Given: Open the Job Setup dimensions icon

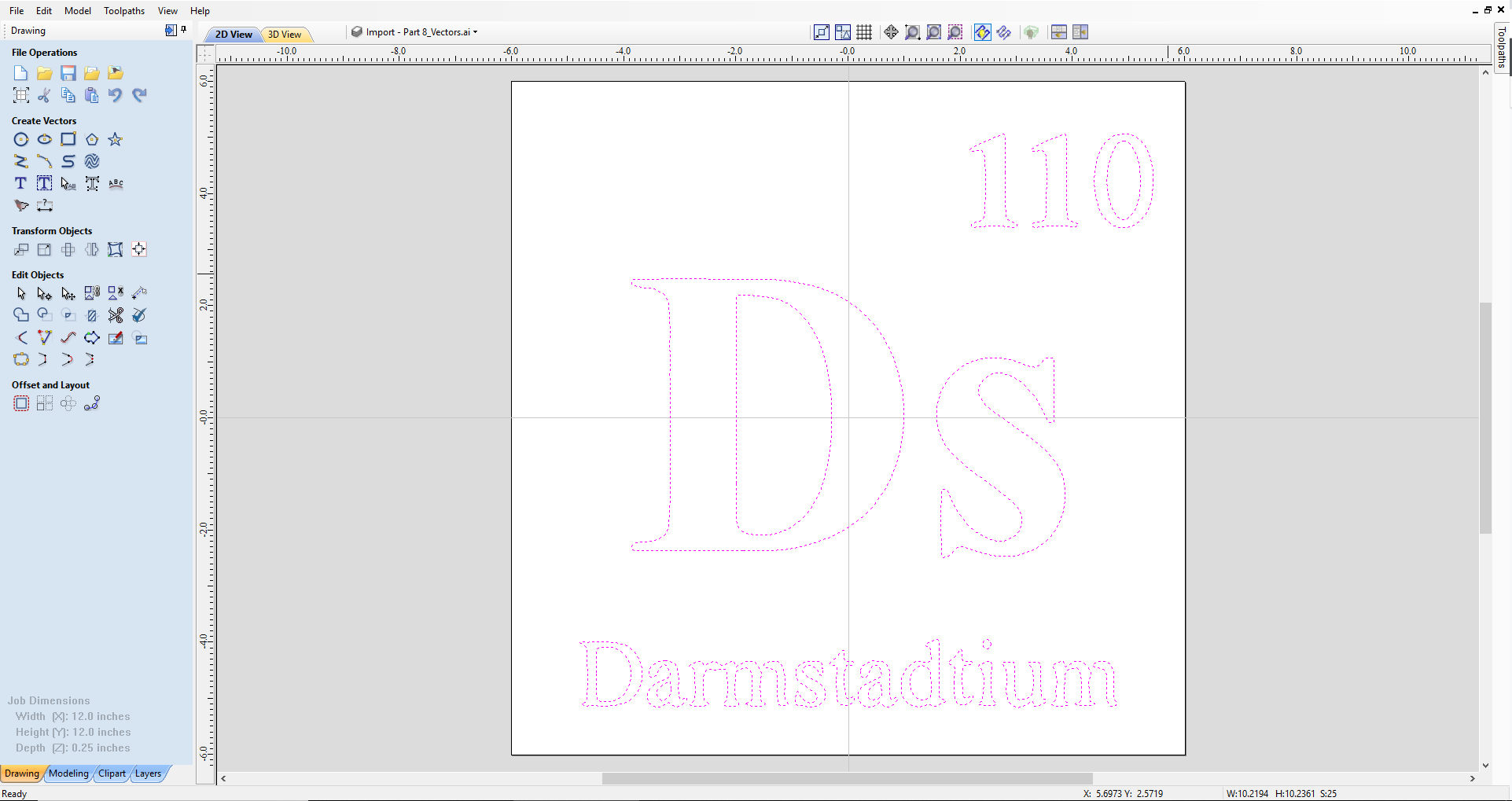Looking at the screenshot, I should tap(21, 95).
